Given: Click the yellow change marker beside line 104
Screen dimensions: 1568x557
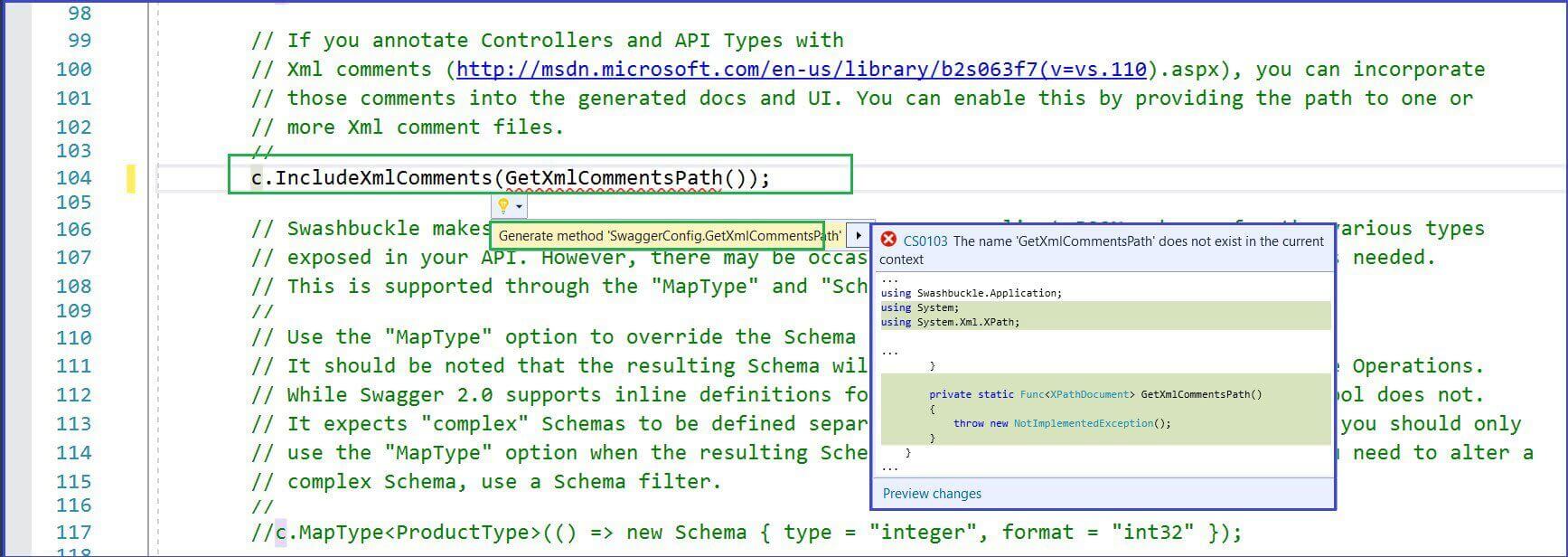Looking at the screenshot, I should point(131,178).
